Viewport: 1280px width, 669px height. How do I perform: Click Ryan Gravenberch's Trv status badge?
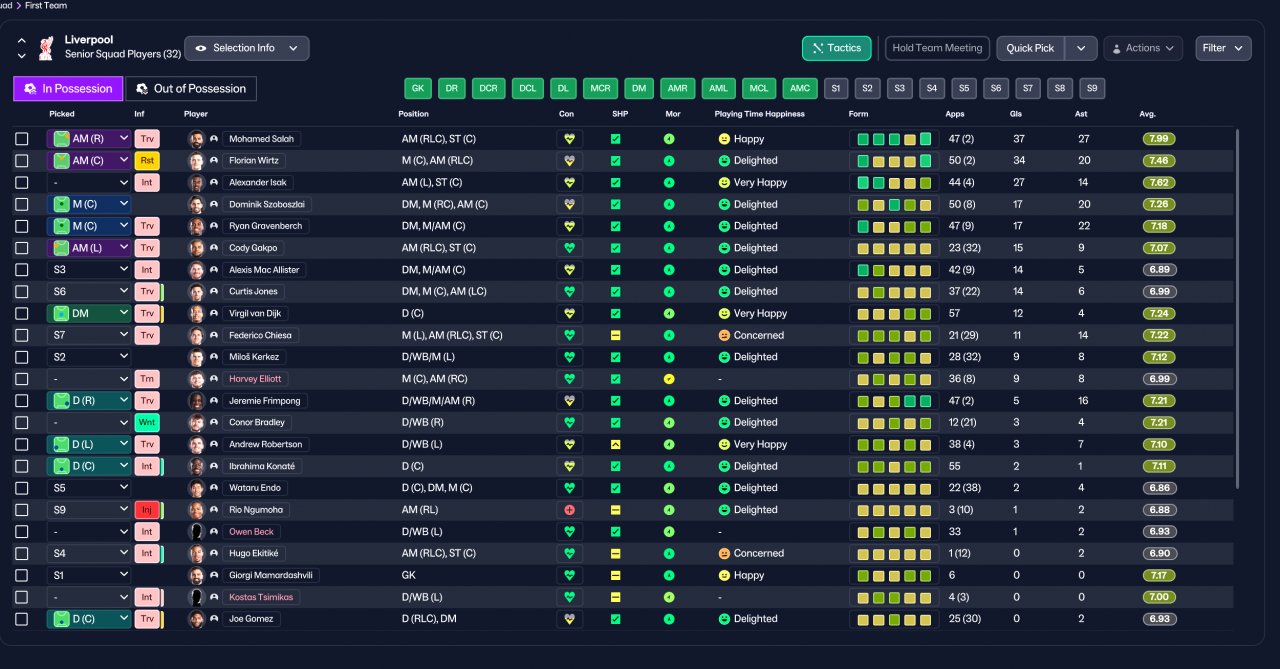(147, 227)
